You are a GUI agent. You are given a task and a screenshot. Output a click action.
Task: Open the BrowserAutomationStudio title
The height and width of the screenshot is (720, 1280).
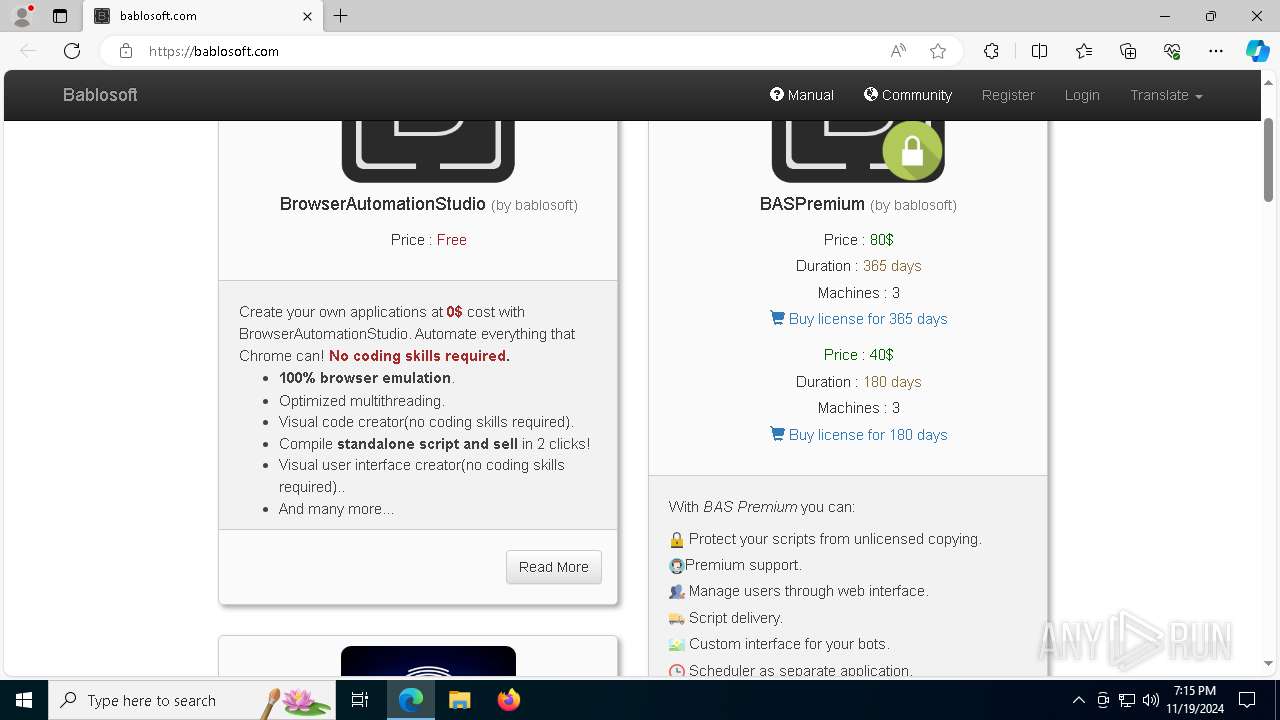(383, 204)
